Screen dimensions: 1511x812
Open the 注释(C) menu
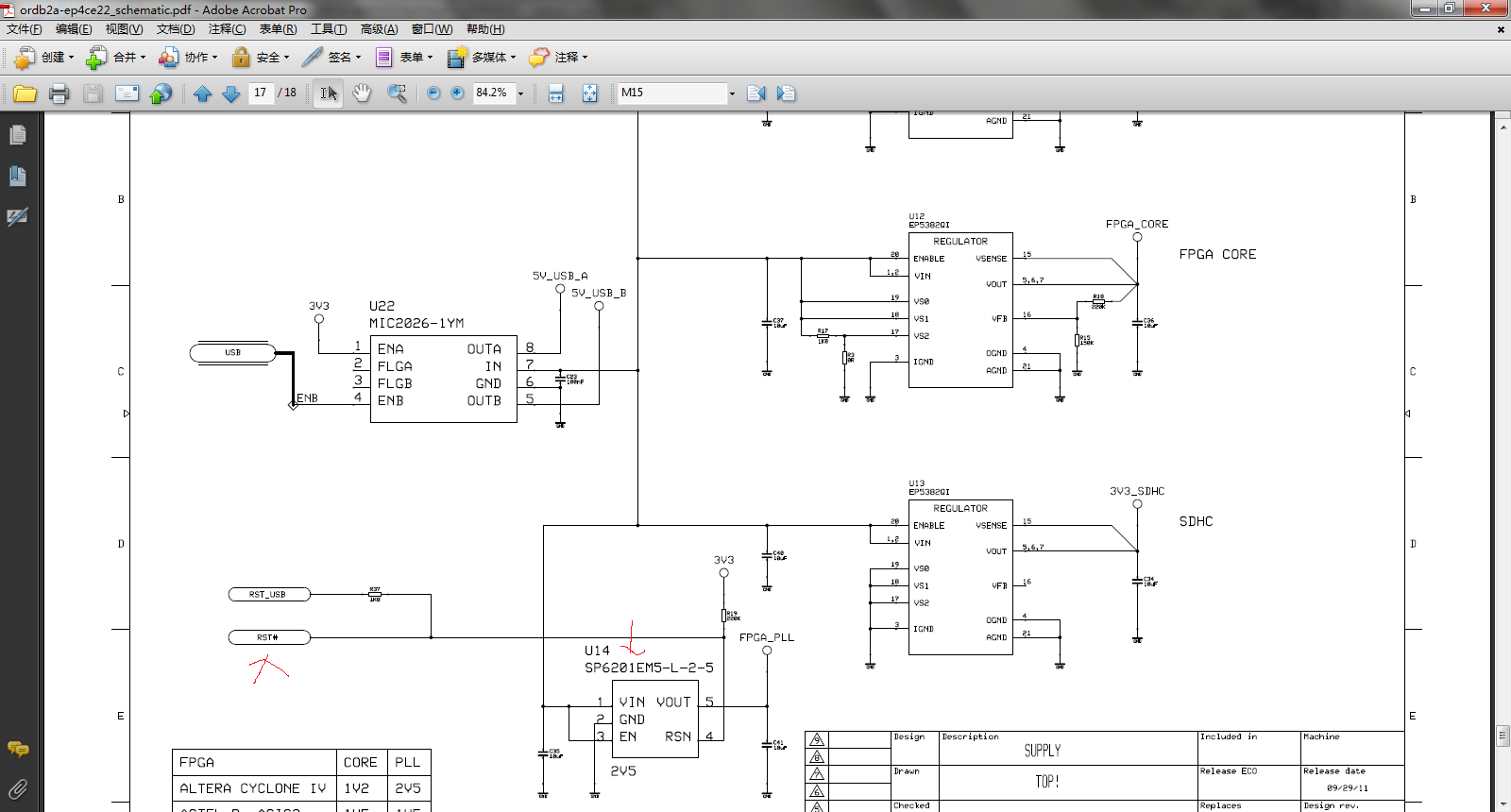click(227, 29)
